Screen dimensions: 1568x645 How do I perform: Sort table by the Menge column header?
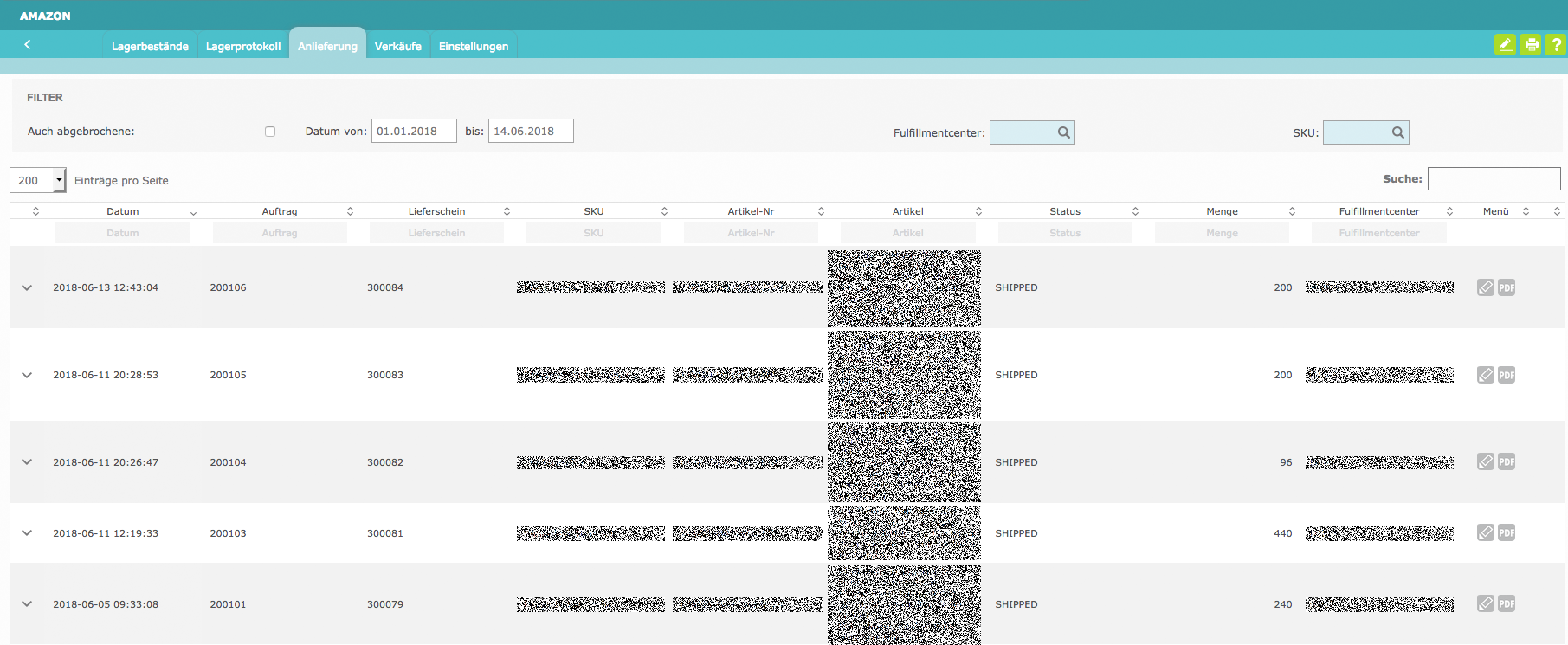(1222, 211)
